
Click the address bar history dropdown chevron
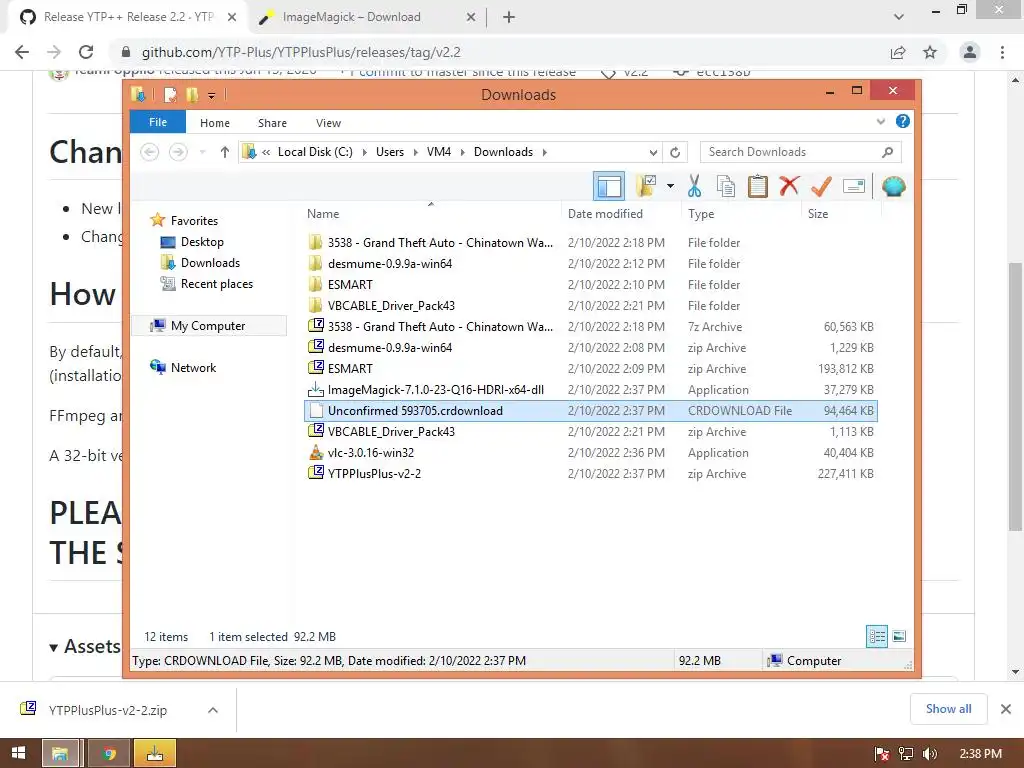point(653,153)
